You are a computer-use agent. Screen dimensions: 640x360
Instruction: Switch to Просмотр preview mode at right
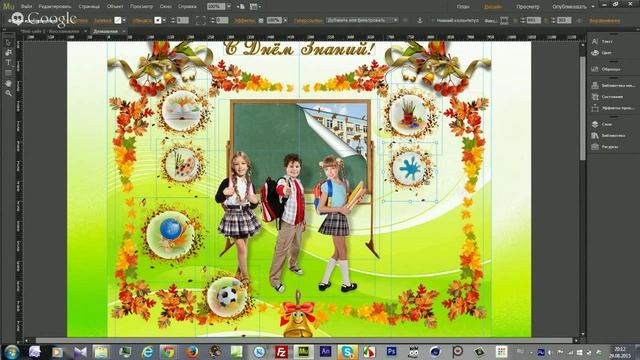click(x=528, y=7)
